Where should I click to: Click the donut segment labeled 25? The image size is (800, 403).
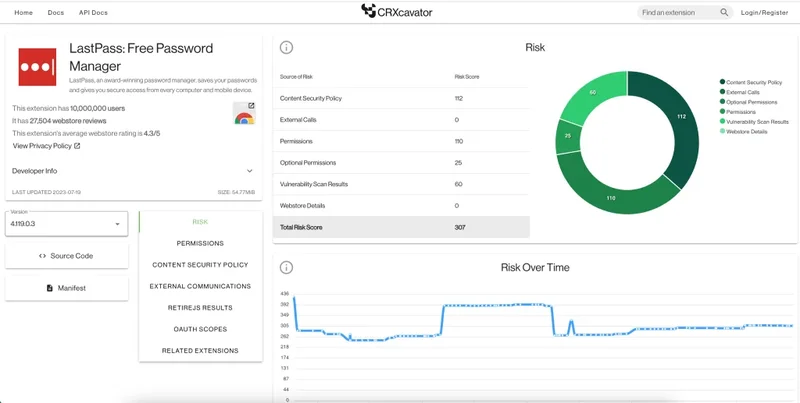tap(568, 137)
